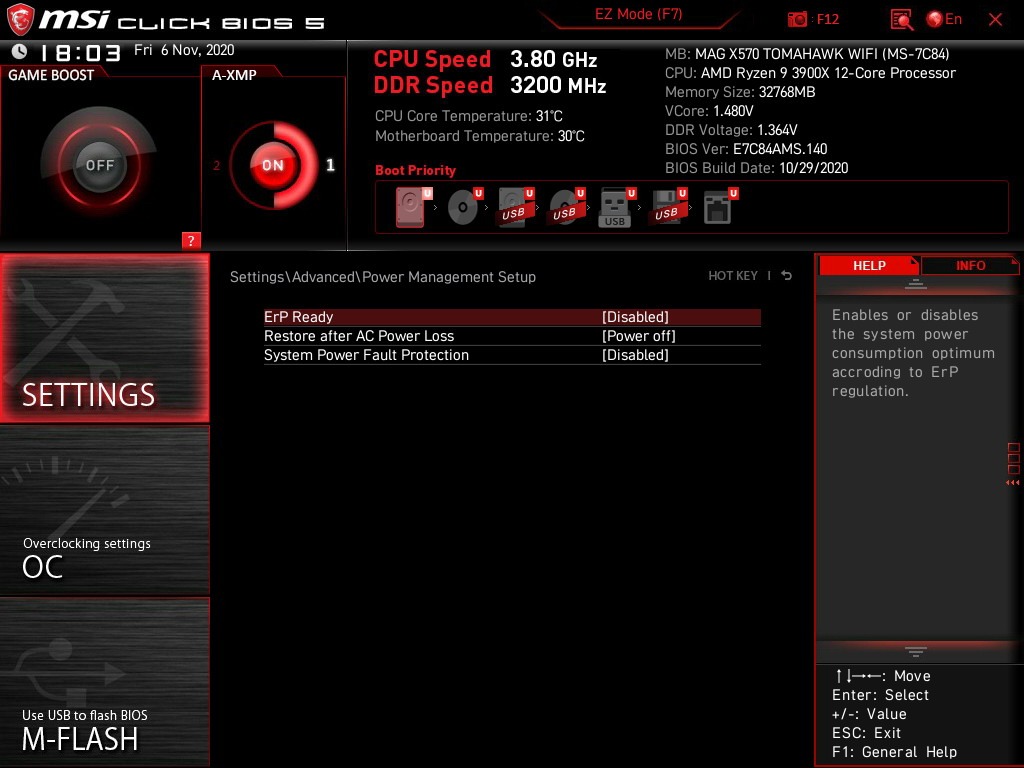Select the USB optical disc boot device
The image size is (1024, 768).
[566, 207]
